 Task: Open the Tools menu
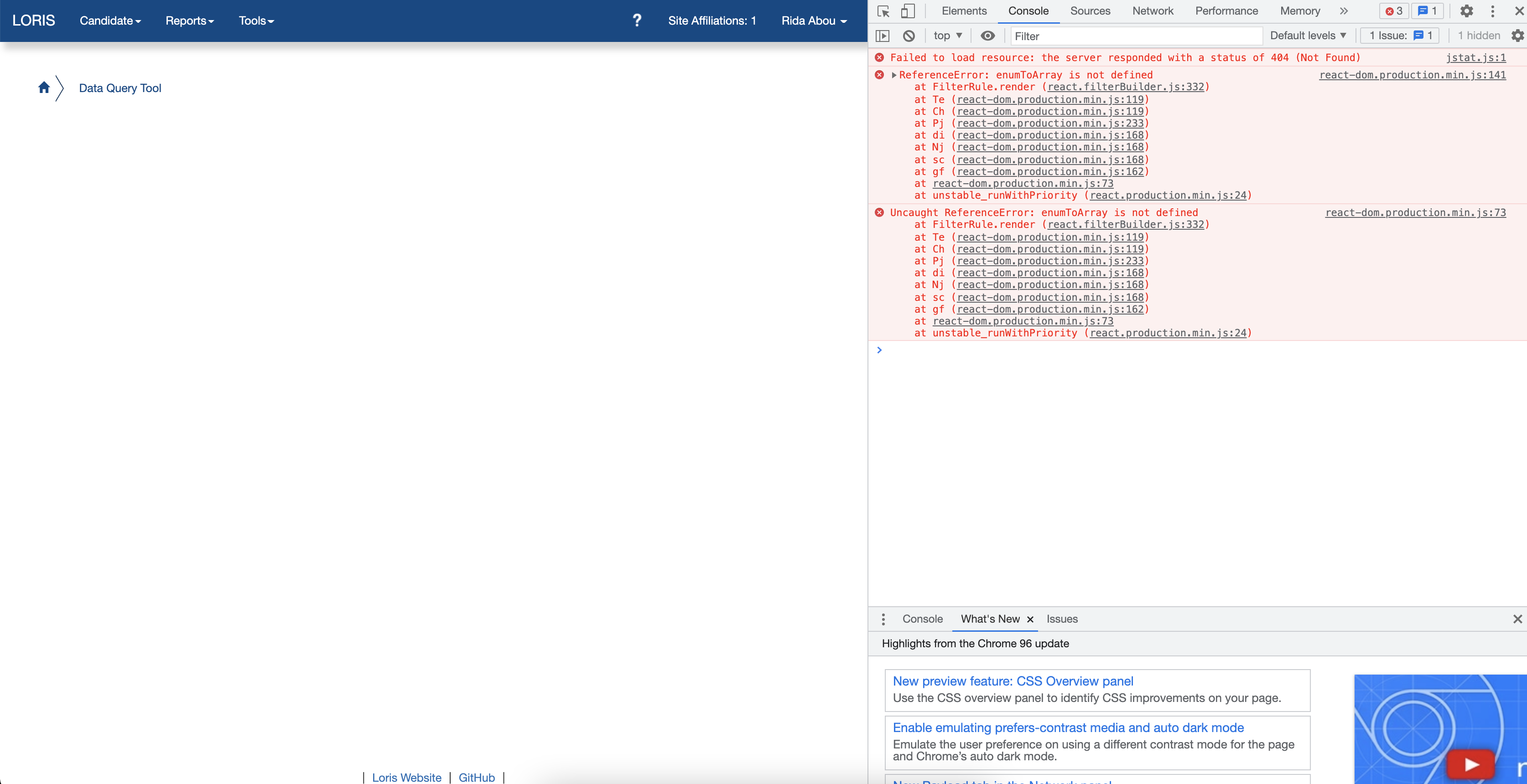[x=255, y=20]
